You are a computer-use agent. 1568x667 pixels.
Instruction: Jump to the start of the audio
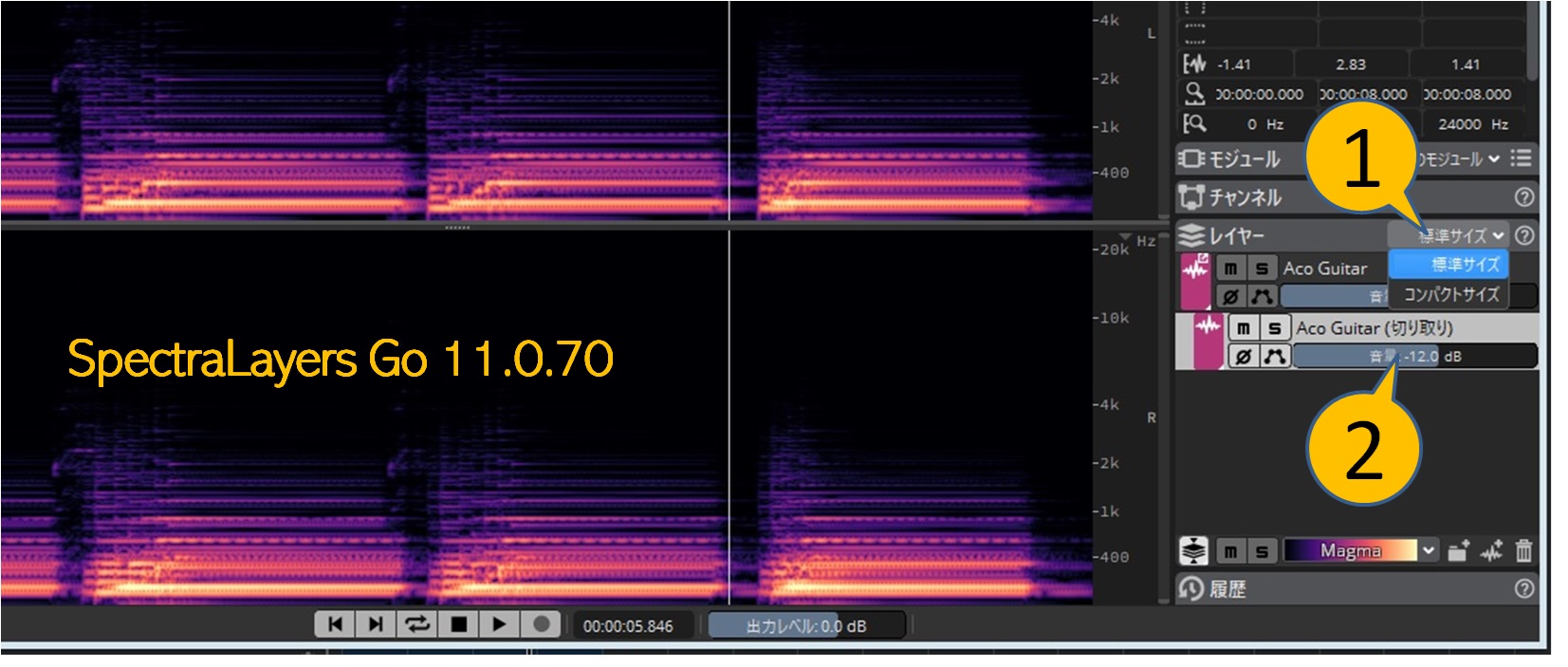coord(335,624)
